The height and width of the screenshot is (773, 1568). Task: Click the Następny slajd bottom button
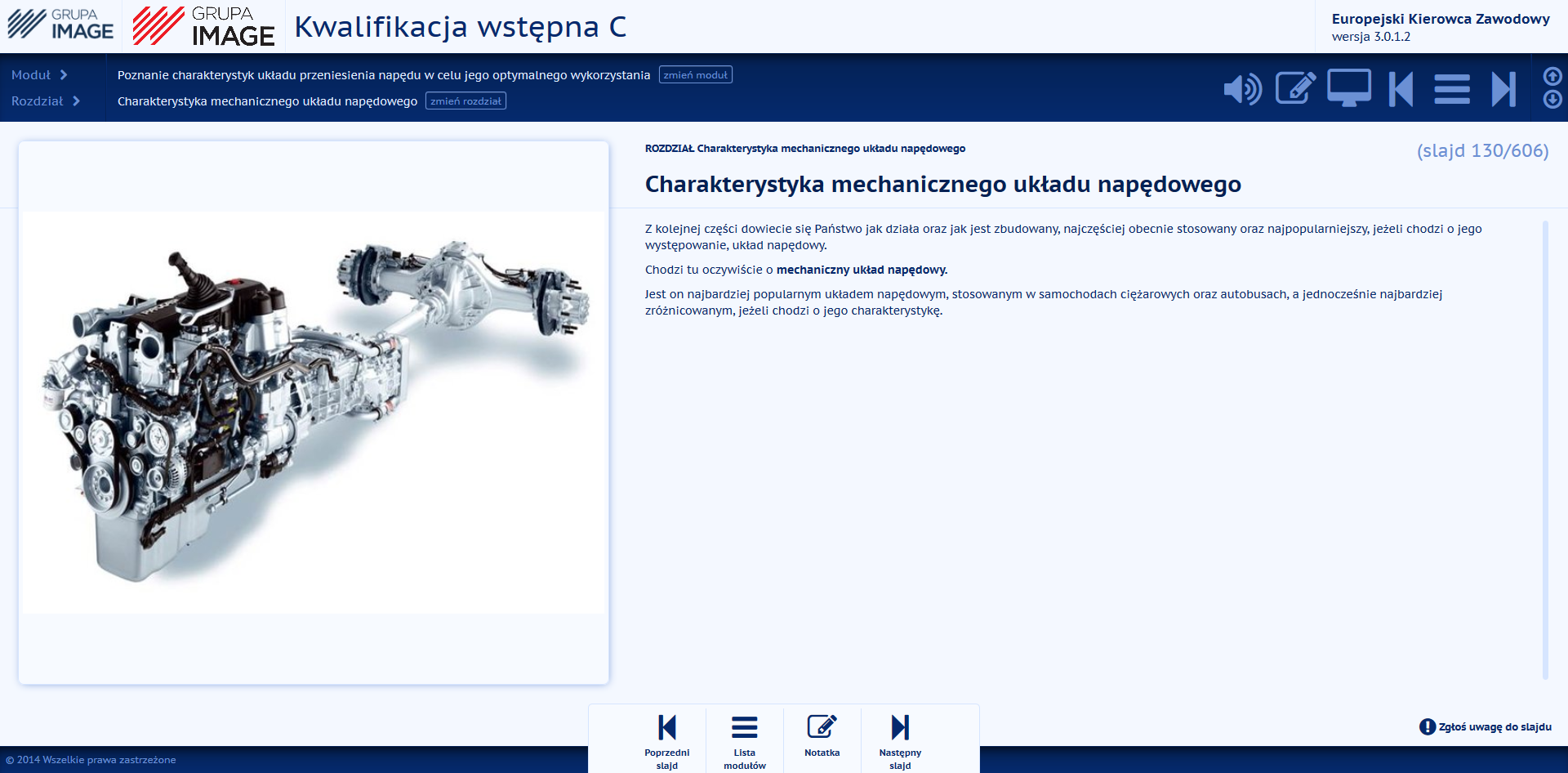[900, 741]
